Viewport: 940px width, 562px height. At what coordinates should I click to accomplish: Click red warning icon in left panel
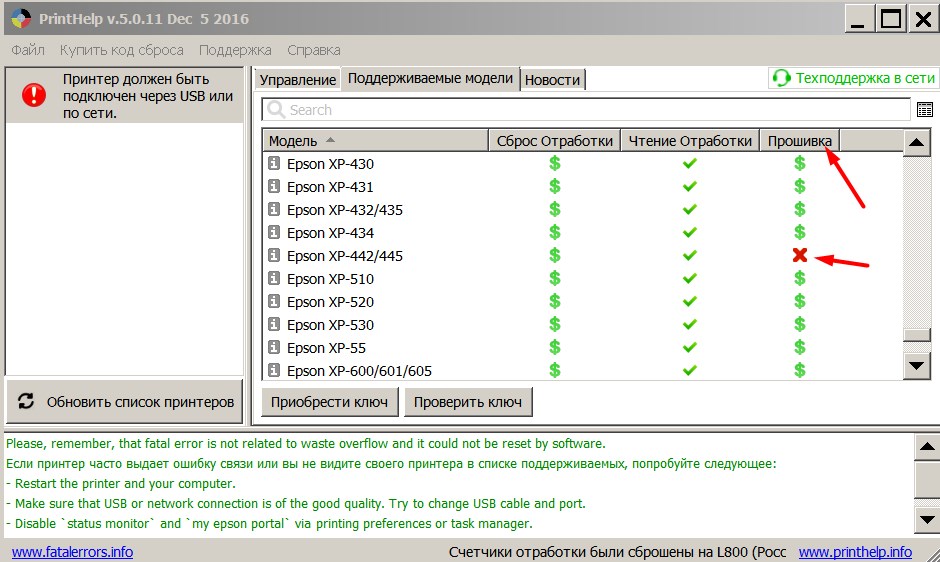tap(34, 95)
